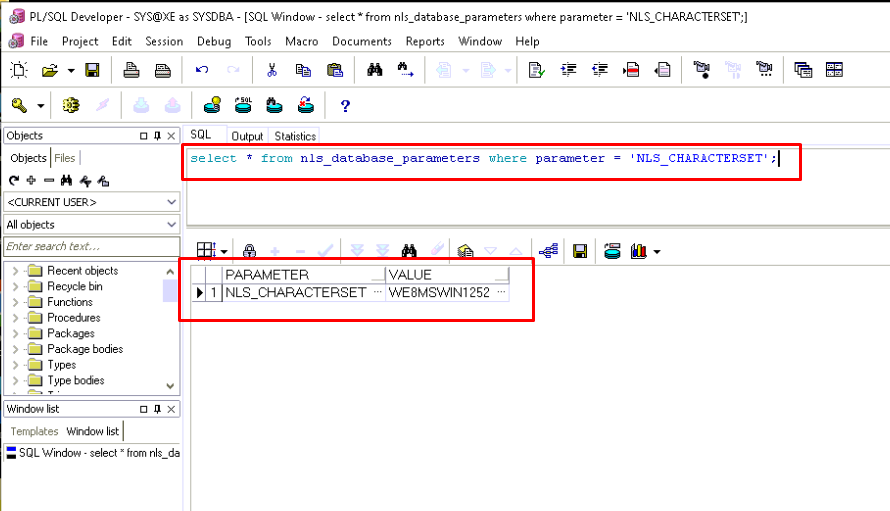The width and height of the screenshot is (890, 511).
Task: Select the SQL Window entry in Window list
Action: [x=93, y=453]
